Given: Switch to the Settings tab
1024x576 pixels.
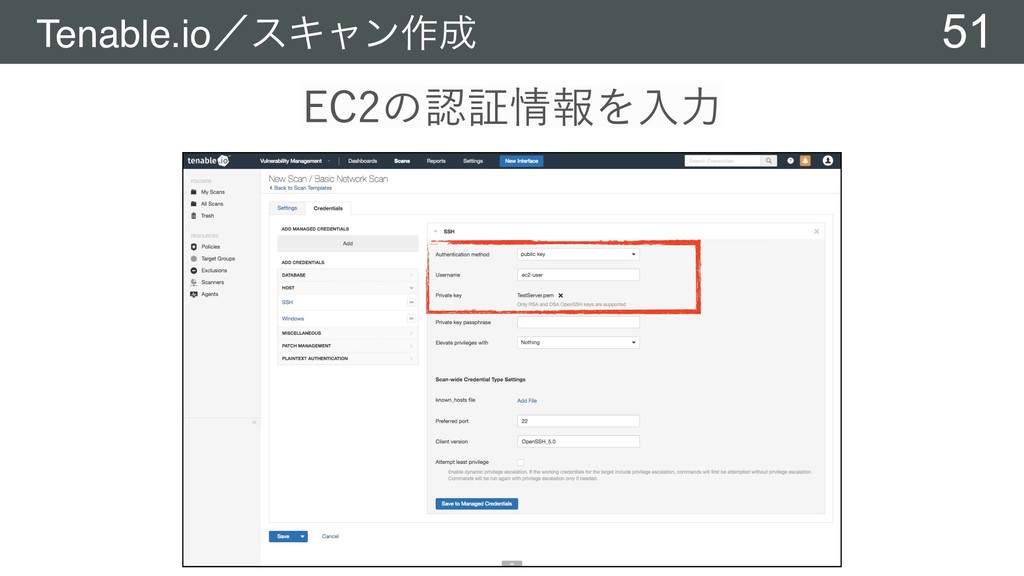Looking at the screenshot, I should (x=287, y=208).
